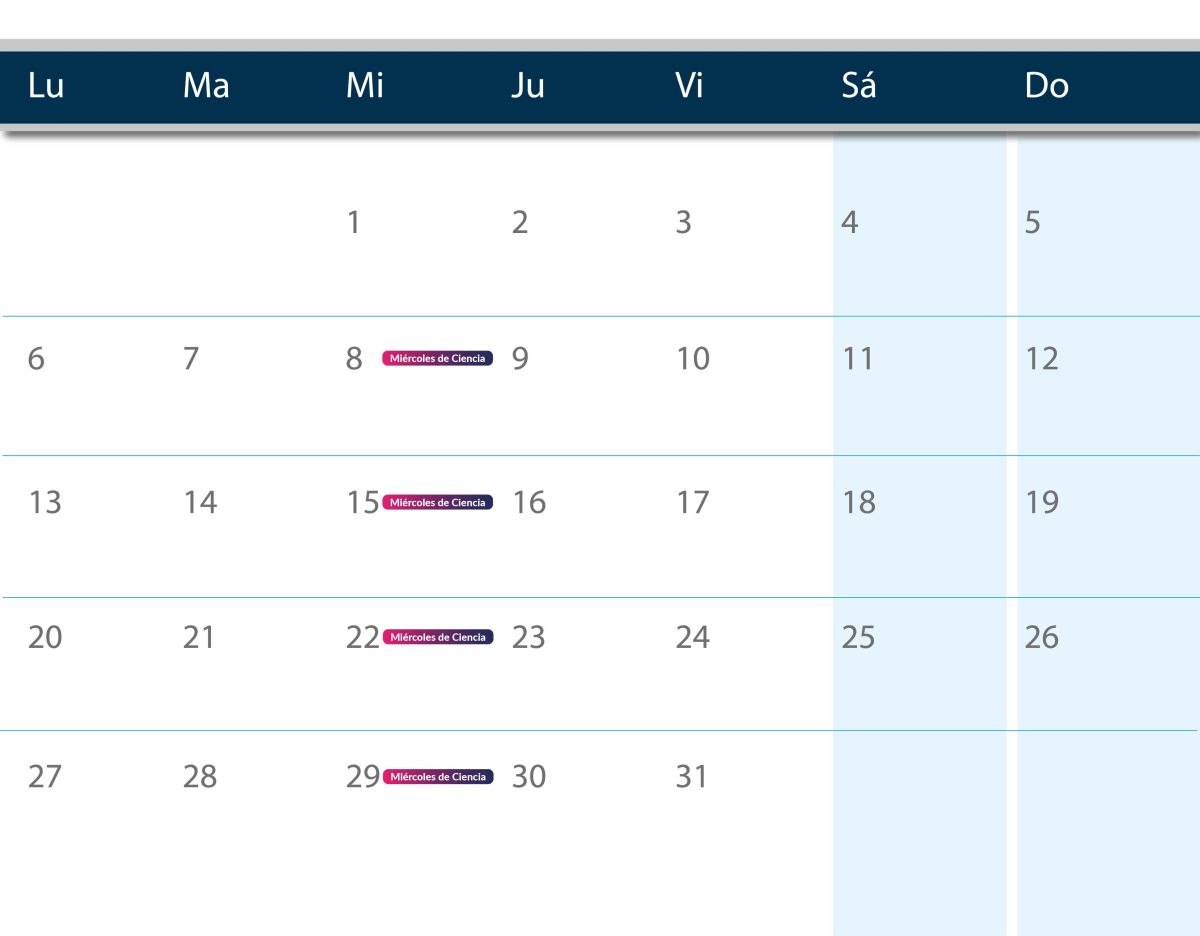Click date 17 on the calendar
Screen dimensions: 1200x936
[x=692, y=502]
